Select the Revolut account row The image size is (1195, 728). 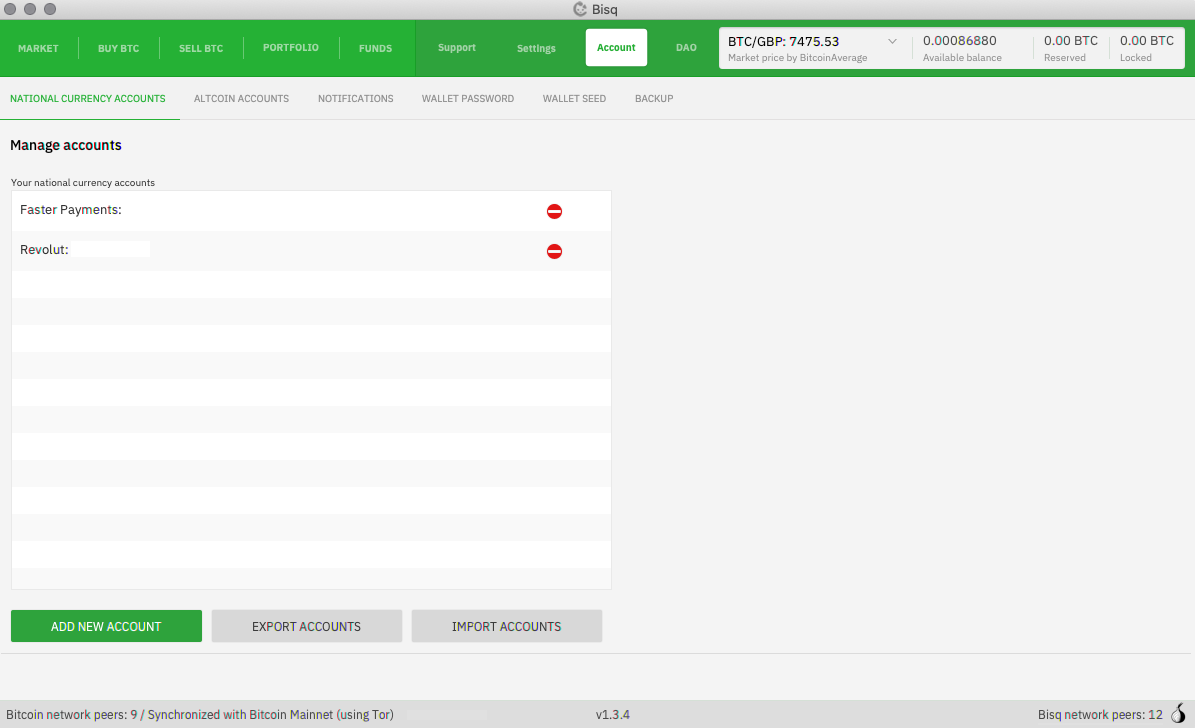coord(311,251)
